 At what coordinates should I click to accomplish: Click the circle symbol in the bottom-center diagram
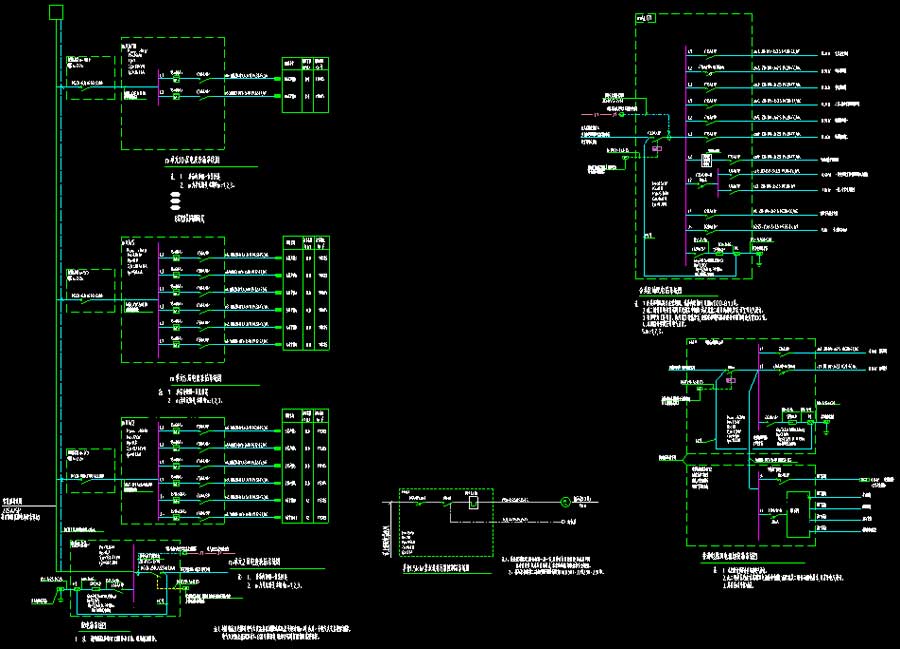(x=564, y=501)
